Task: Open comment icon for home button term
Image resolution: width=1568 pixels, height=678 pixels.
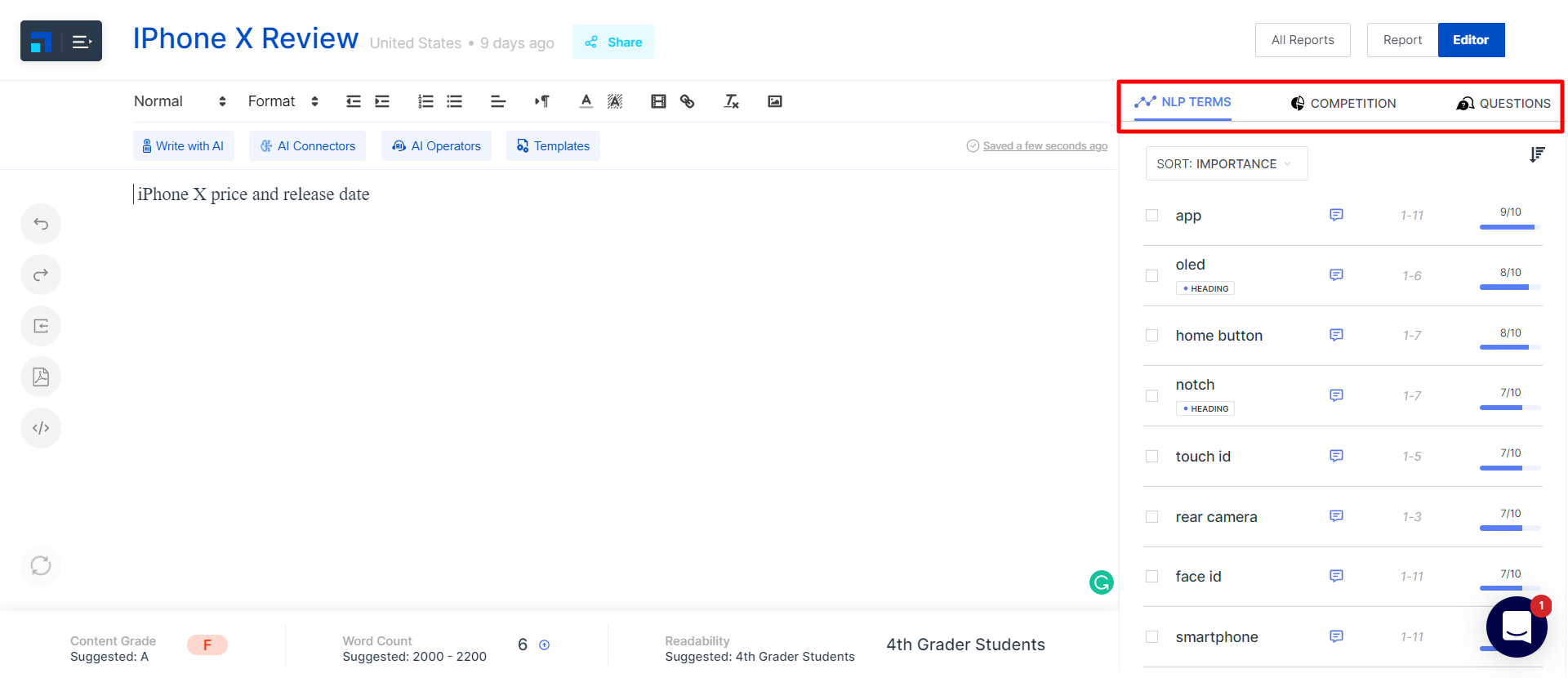Action: [1336, 335]
